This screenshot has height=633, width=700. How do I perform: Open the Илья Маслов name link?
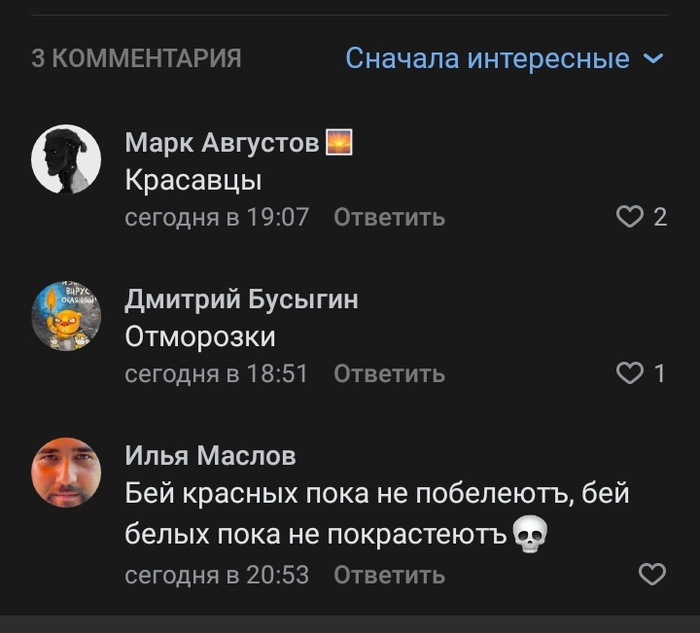point(210,456)
